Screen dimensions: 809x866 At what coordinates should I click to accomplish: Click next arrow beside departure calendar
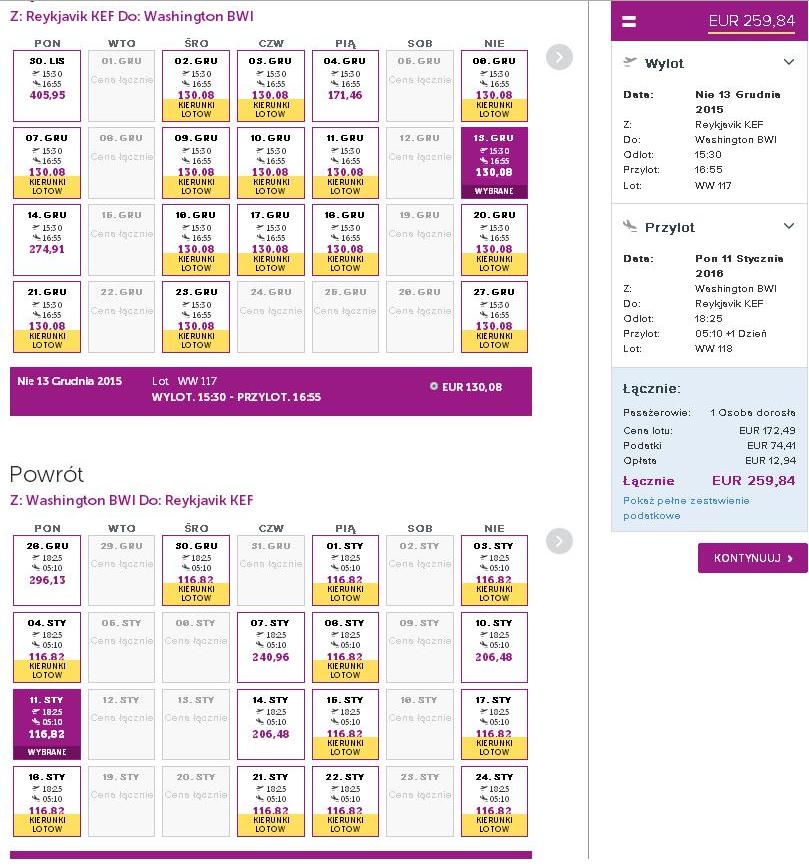[x=559, y=57]
